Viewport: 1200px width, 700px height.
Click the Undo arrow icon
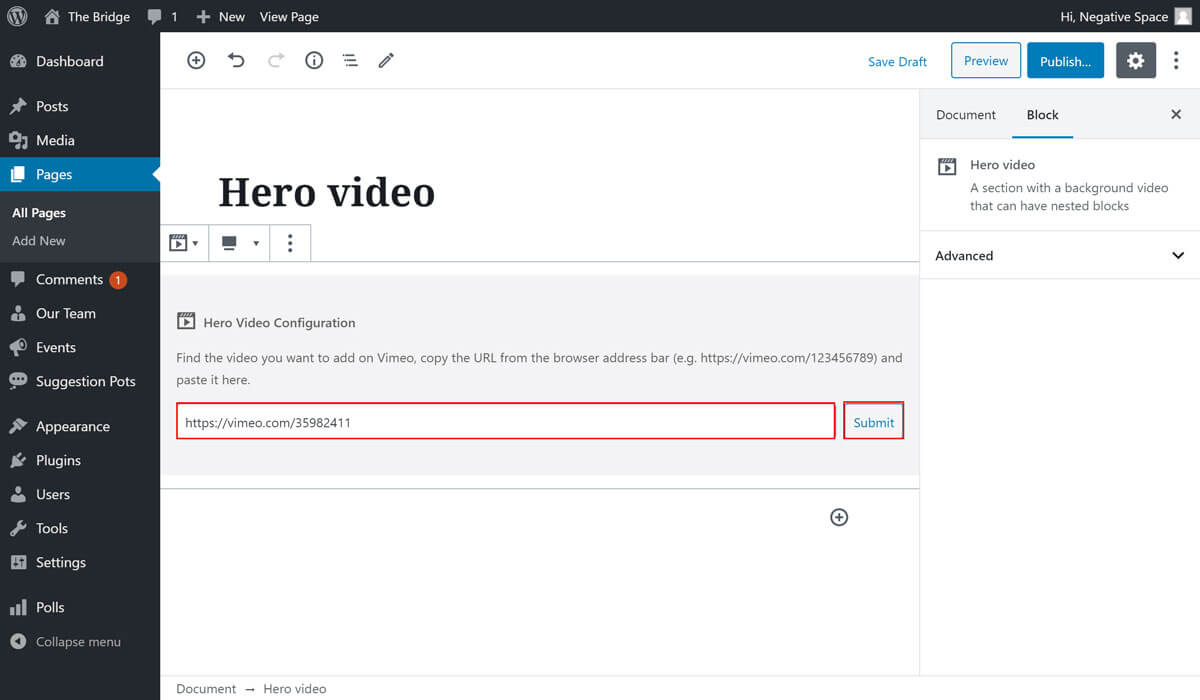[x=236, y=61]
